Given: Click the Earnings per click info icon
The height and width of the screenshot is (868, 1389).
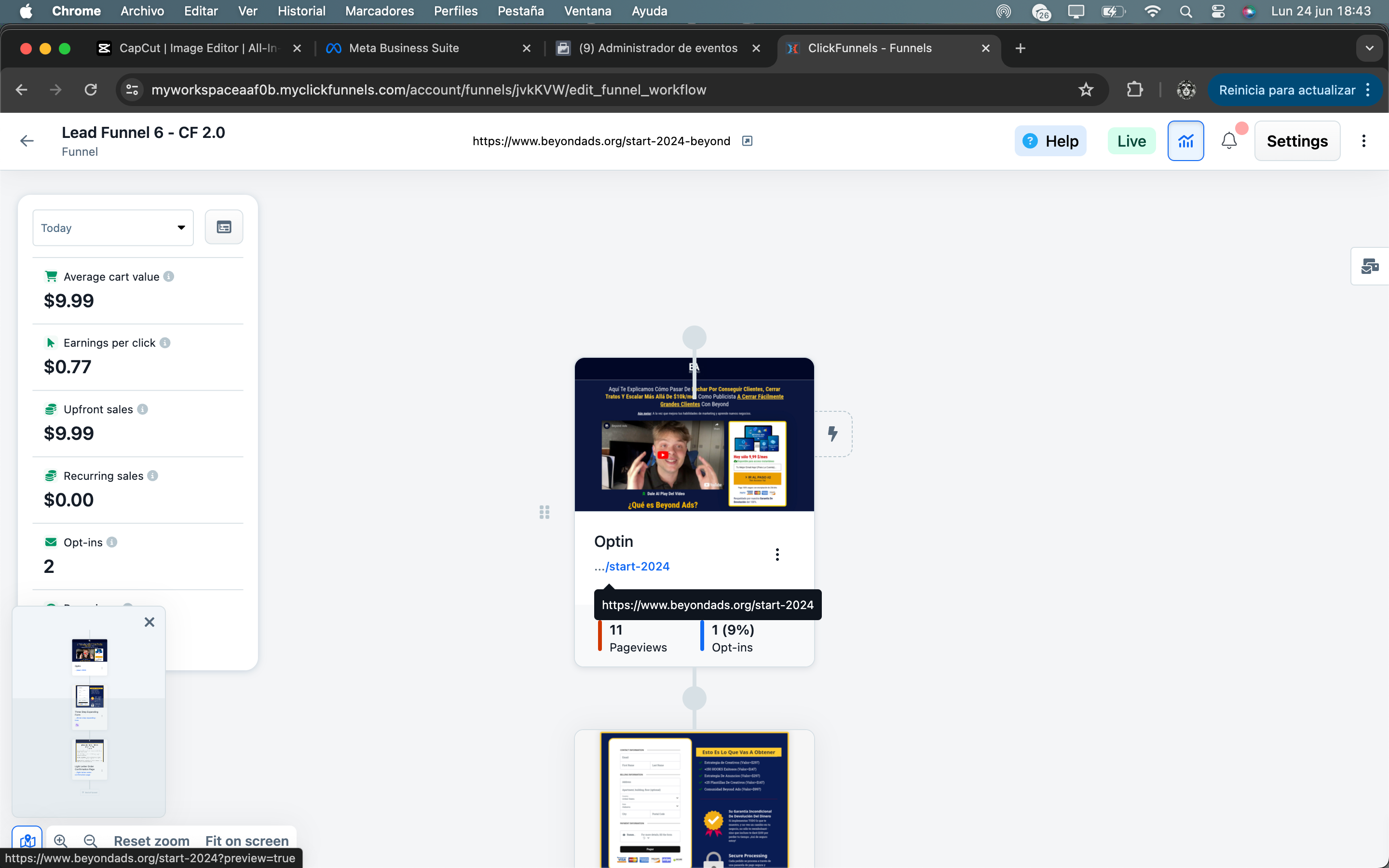Looking at the screenshot, I should 165,343.
